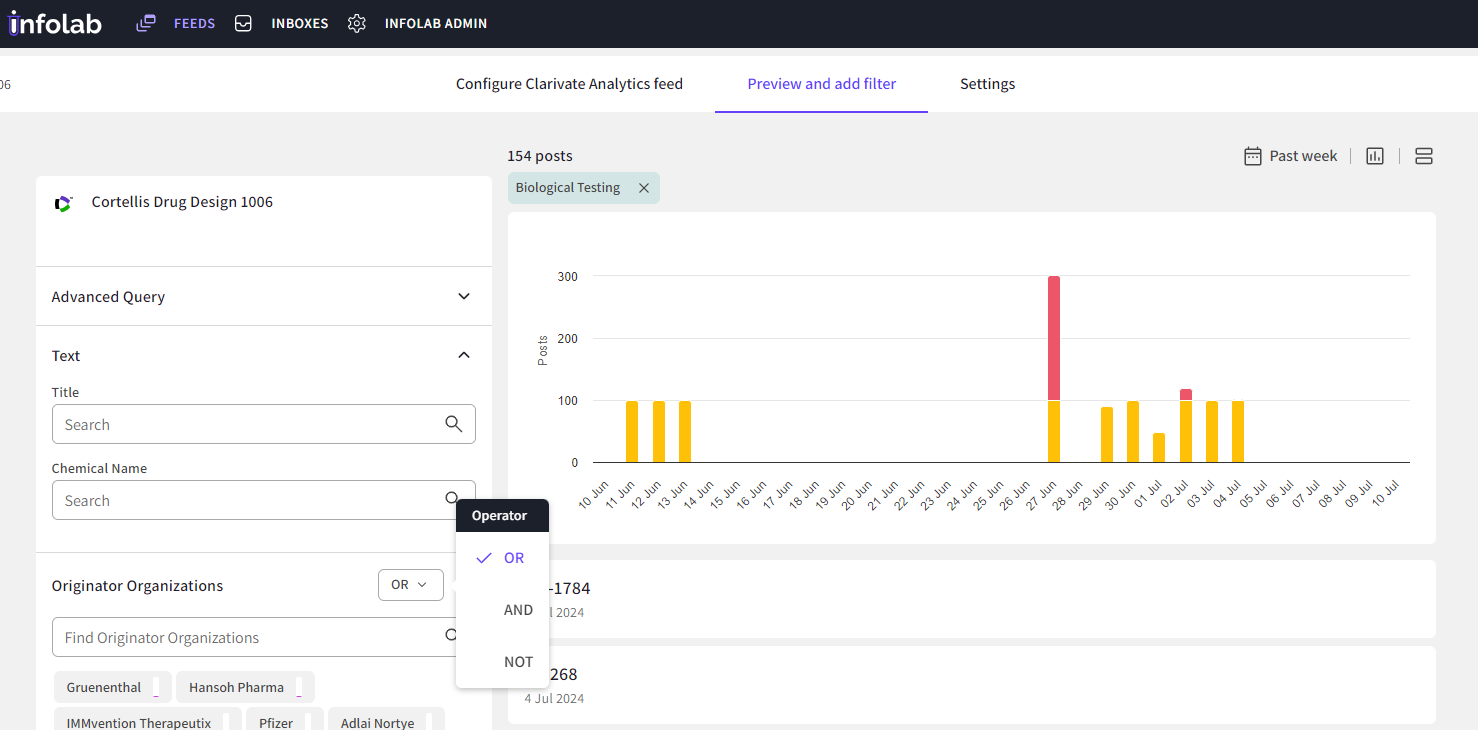1478x730 pixels.
Task: Click the Title search magnifier icon
Action: [454, 424]
